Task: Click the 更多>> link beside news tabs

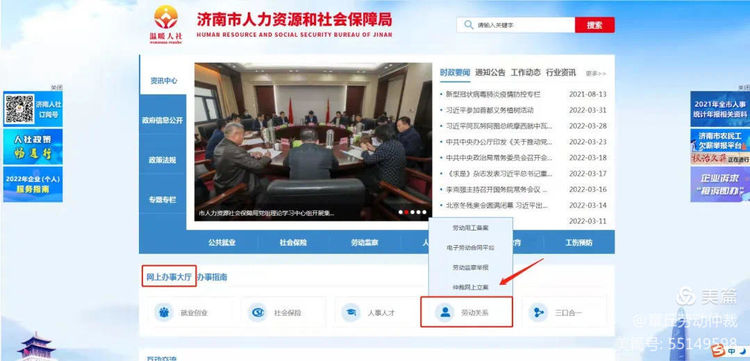Action: click(x=596, y=74)
